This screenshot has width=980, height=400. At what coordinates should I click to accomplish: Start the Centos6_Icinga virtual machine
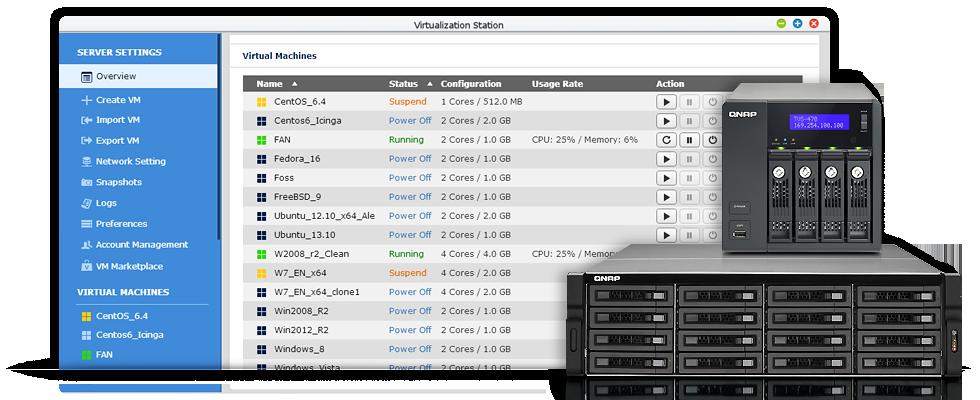pyautogui.click(x=666, y=121)
